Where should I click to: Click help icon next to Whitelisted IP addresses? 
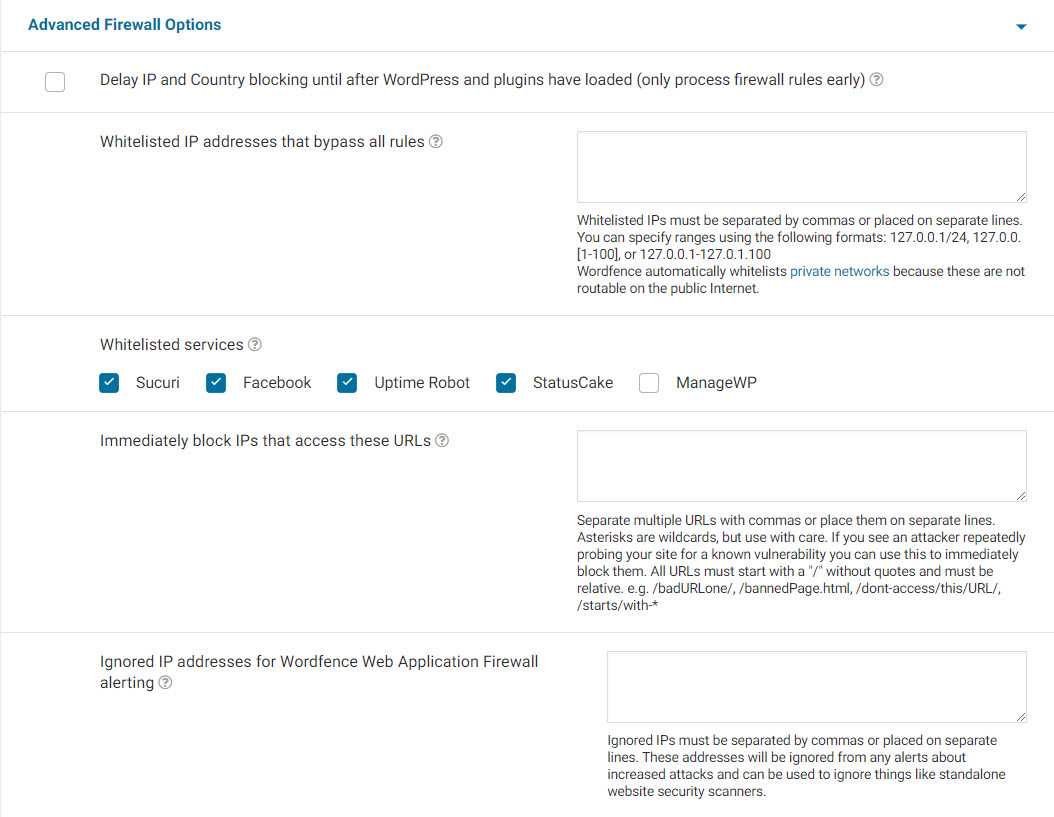coord(436,142)
